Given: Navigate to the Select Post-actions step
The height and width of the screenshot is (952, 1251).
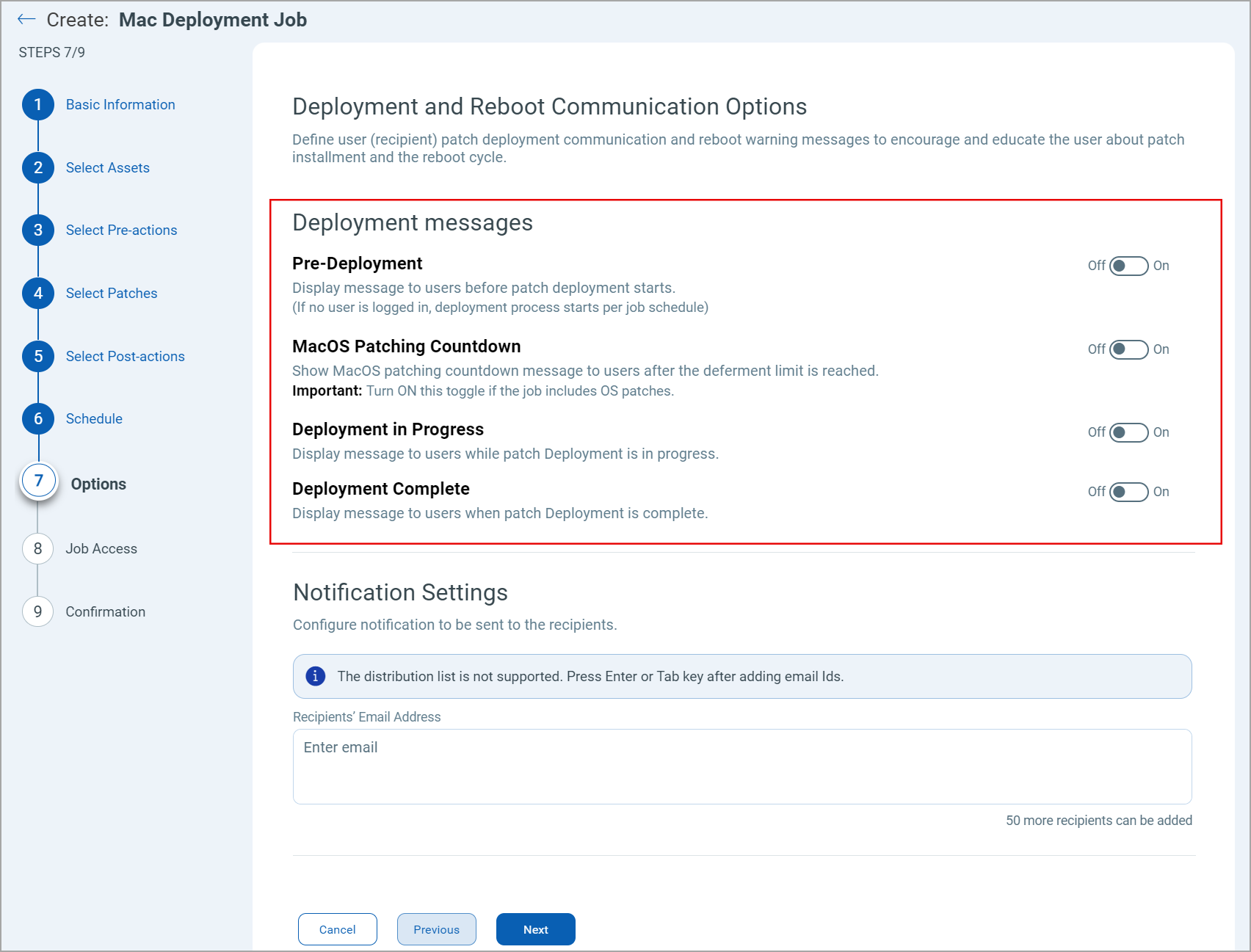Looking at the screenshot, I should (x=37, y=356).
